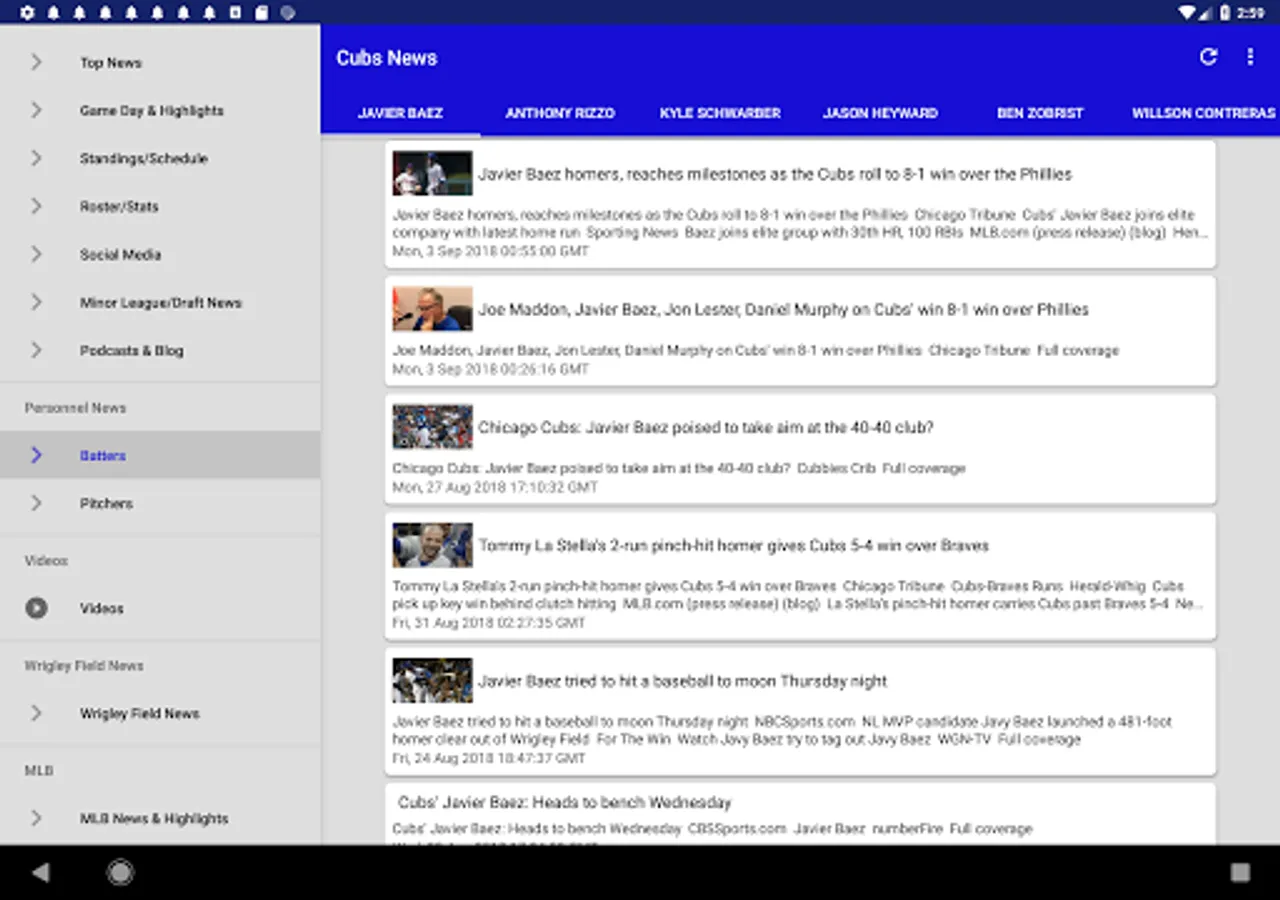The width and height of the screenshot is (1280, 900).
Task: Open Top News section
Action: tap(160, 62)
